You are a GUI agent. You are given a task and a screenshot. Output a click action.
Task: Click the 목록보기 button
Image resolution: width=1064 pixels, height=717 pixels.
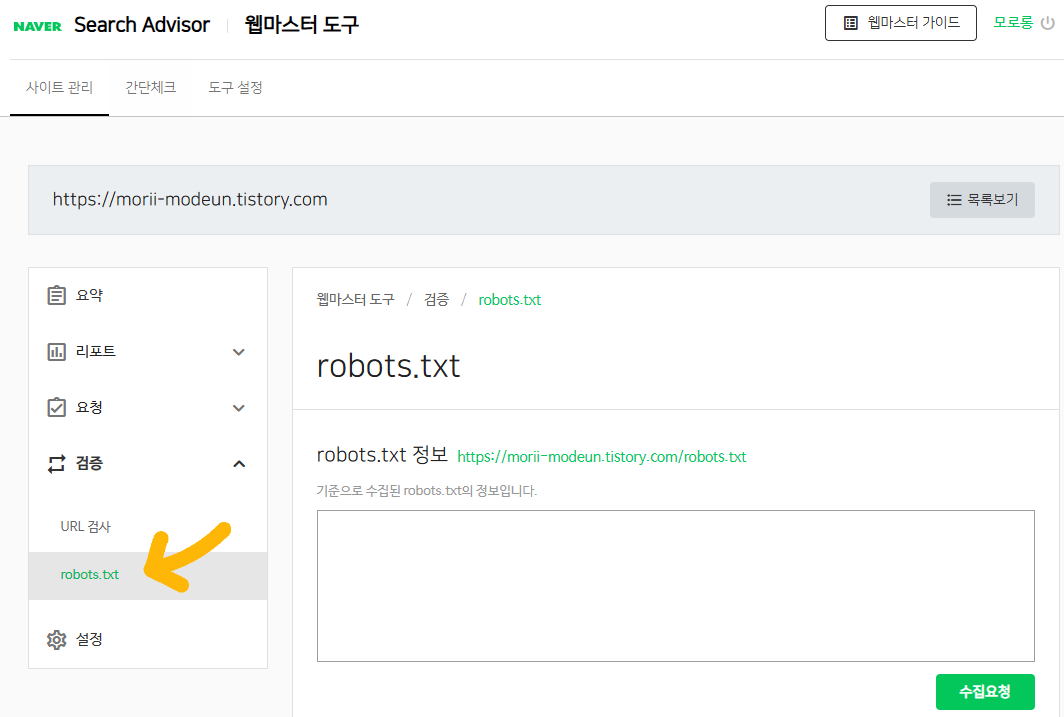pyautogui.click(x=982, y=199)
